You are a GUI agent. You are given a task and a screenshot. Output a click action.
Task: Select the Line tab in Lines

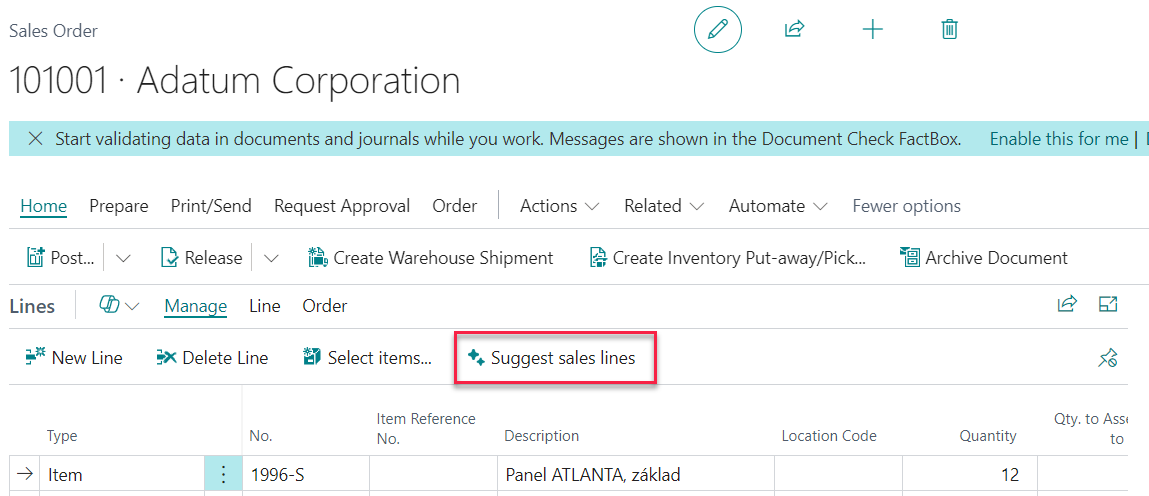(x=265, y=306)
